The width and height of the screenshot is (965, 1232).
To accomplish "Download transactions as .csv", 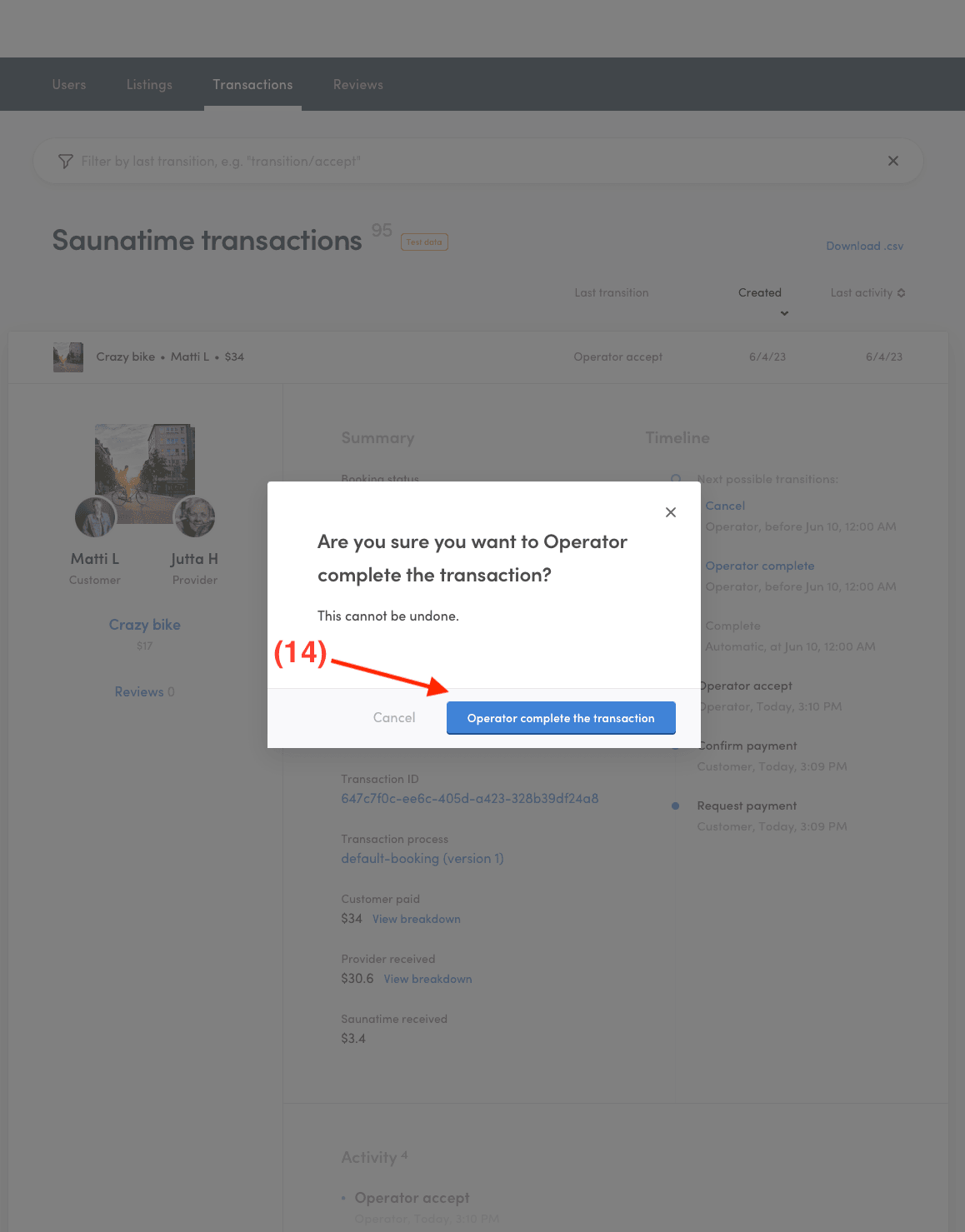I will [864, 247].
